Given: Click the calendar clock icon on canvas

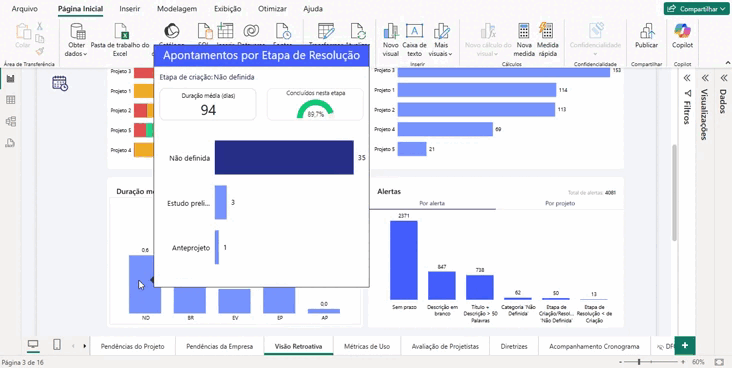Looking at the screenshot, I should [60, 83].
